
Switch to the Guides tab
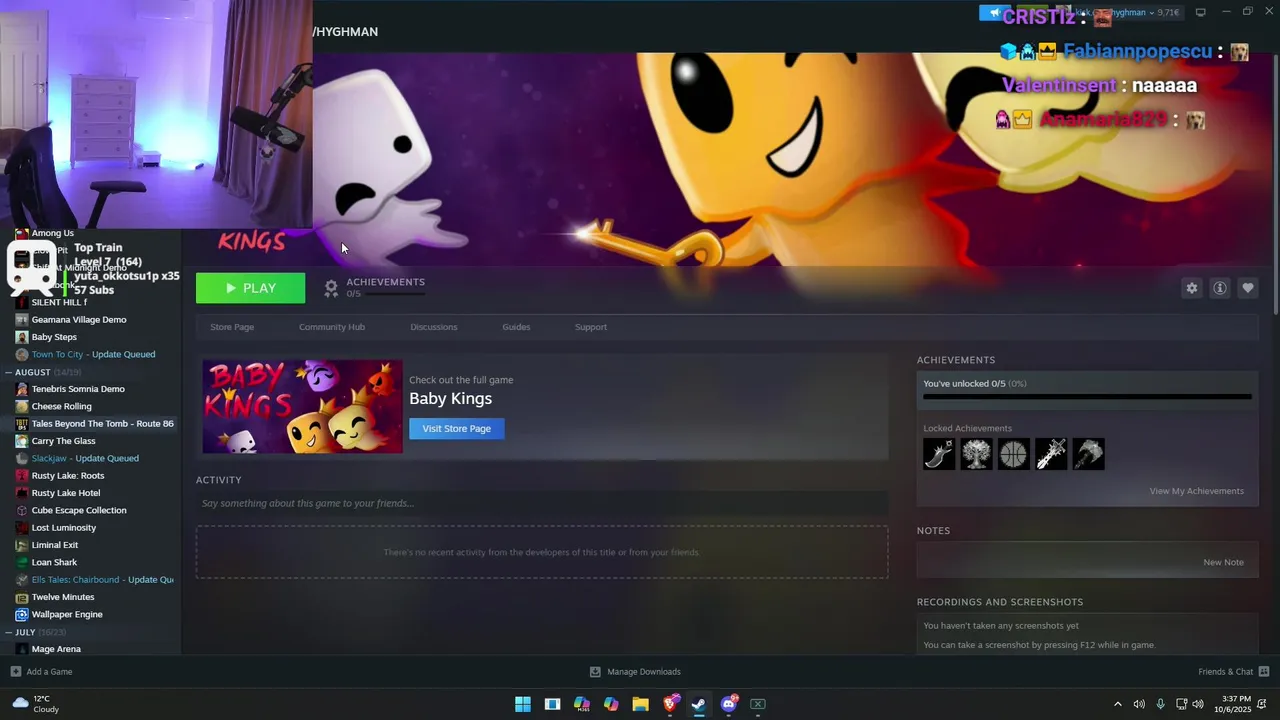pyautogui.click(x=516, y=327)
